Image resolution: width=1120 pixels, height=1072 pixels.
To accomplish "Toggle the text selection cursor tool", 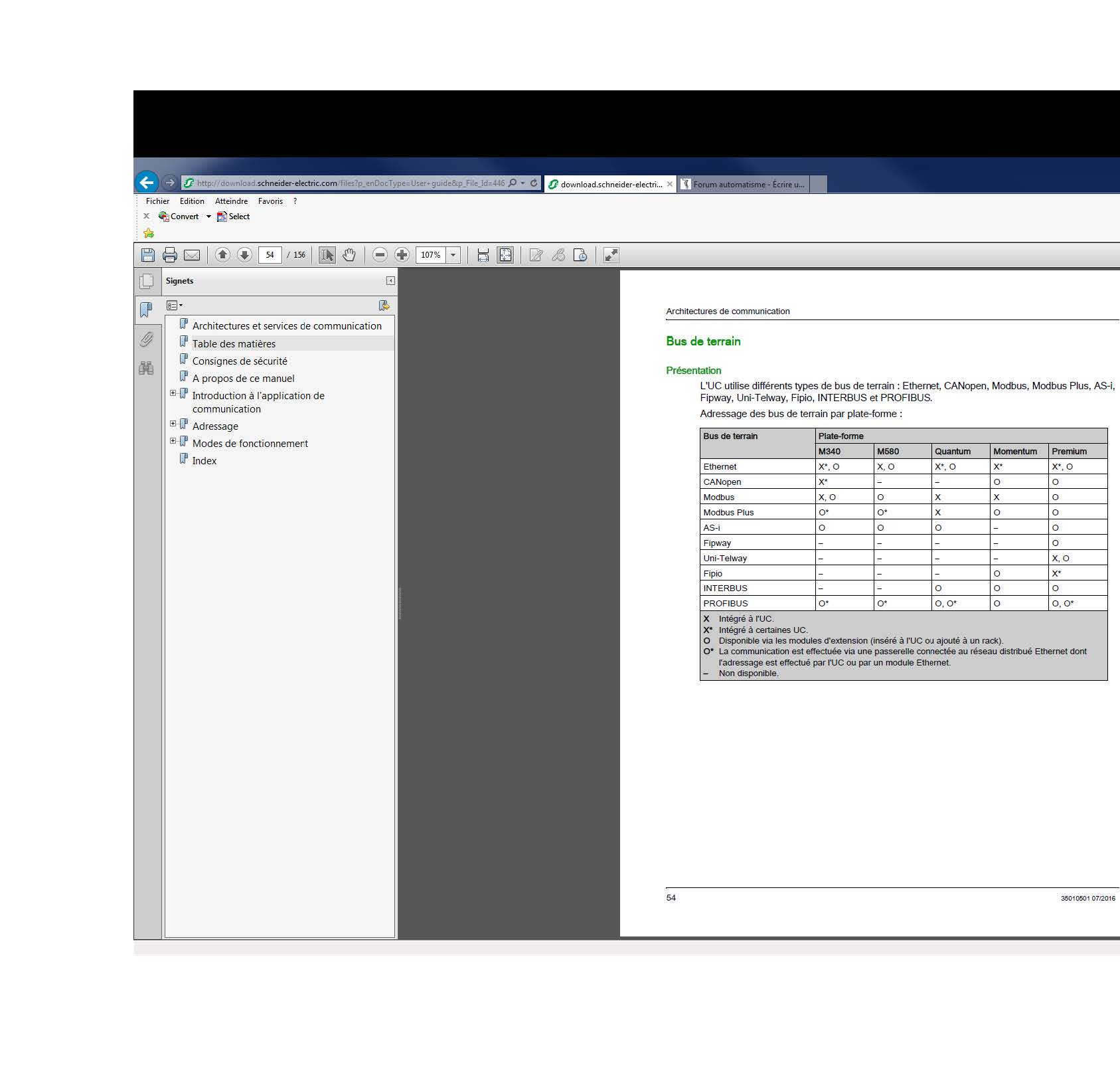I will click(327, 255).
